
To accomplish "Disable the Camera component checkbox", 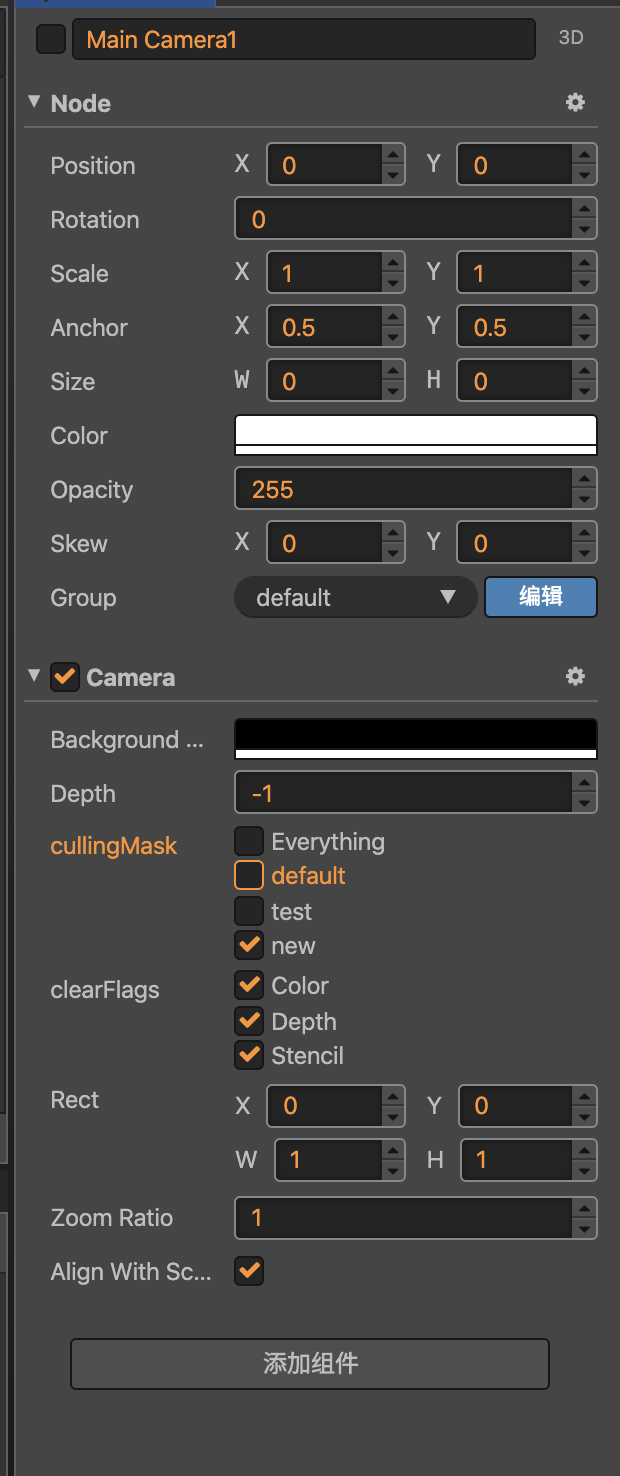I will coord(65,677).
